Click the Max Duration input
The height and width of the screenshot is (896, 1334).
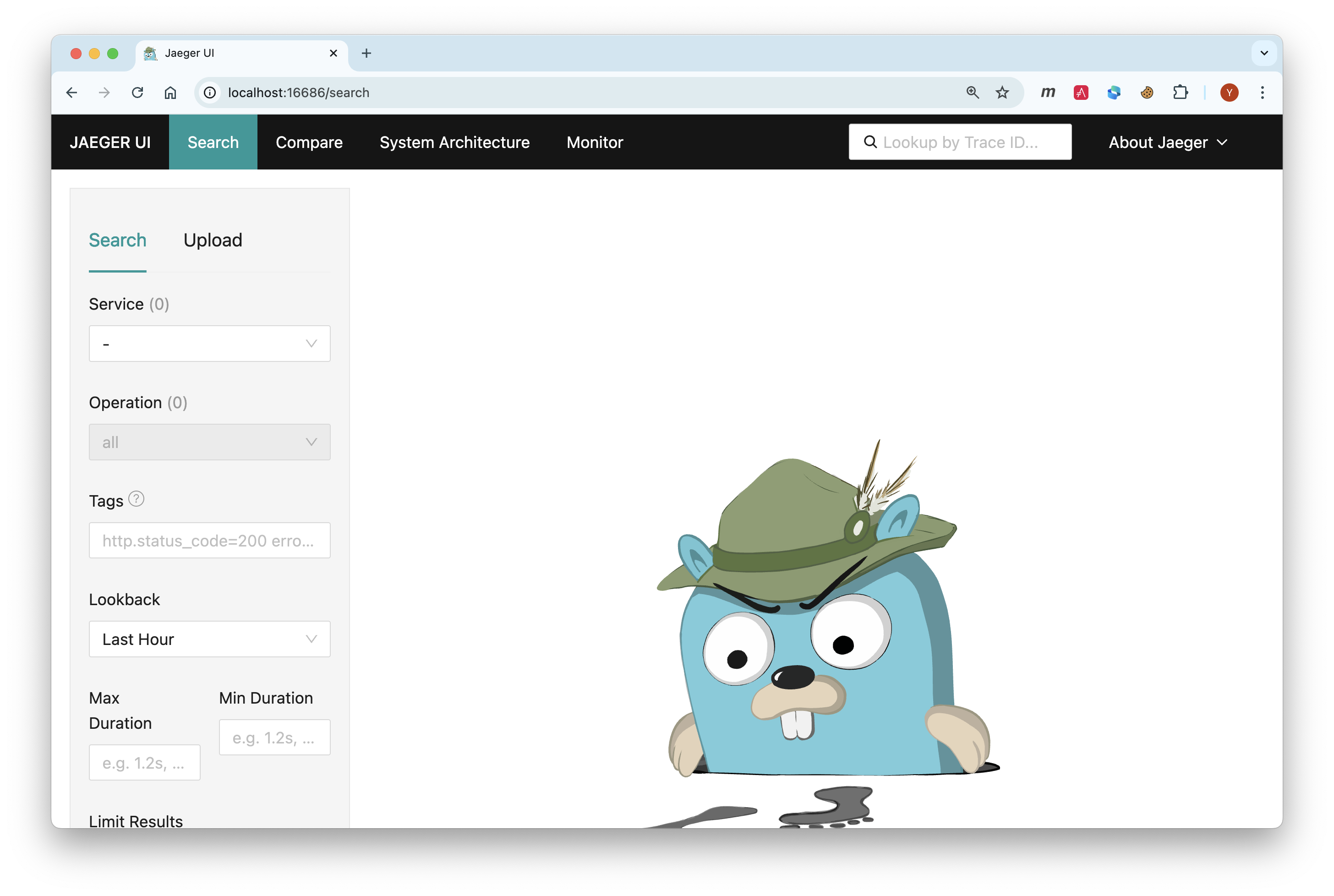[145, 762]
